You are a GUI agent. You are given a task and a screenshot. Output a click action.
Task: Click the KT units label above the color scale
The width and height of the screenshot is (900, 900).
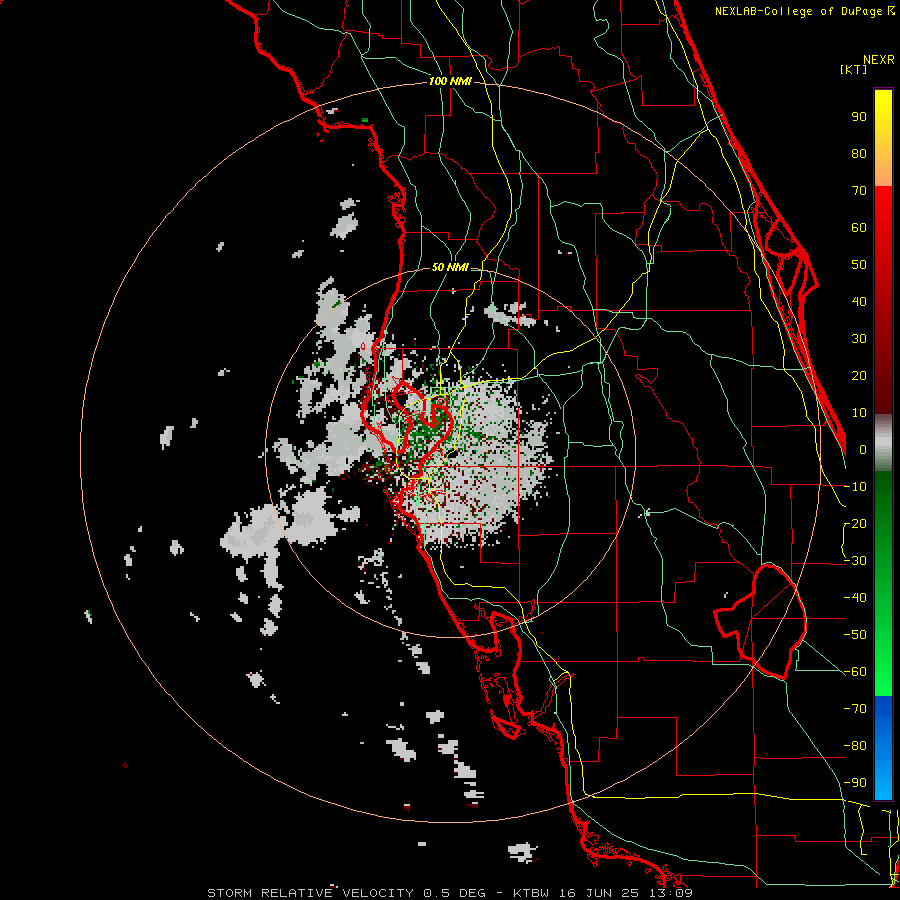854,69
